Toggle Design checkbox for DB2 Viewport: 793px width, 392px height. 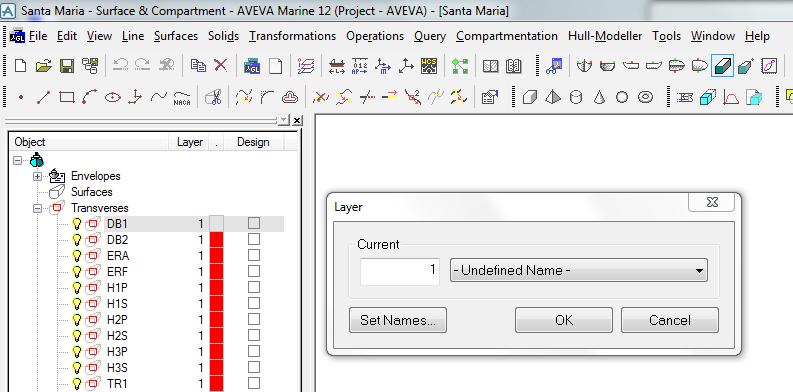[254, 239]
